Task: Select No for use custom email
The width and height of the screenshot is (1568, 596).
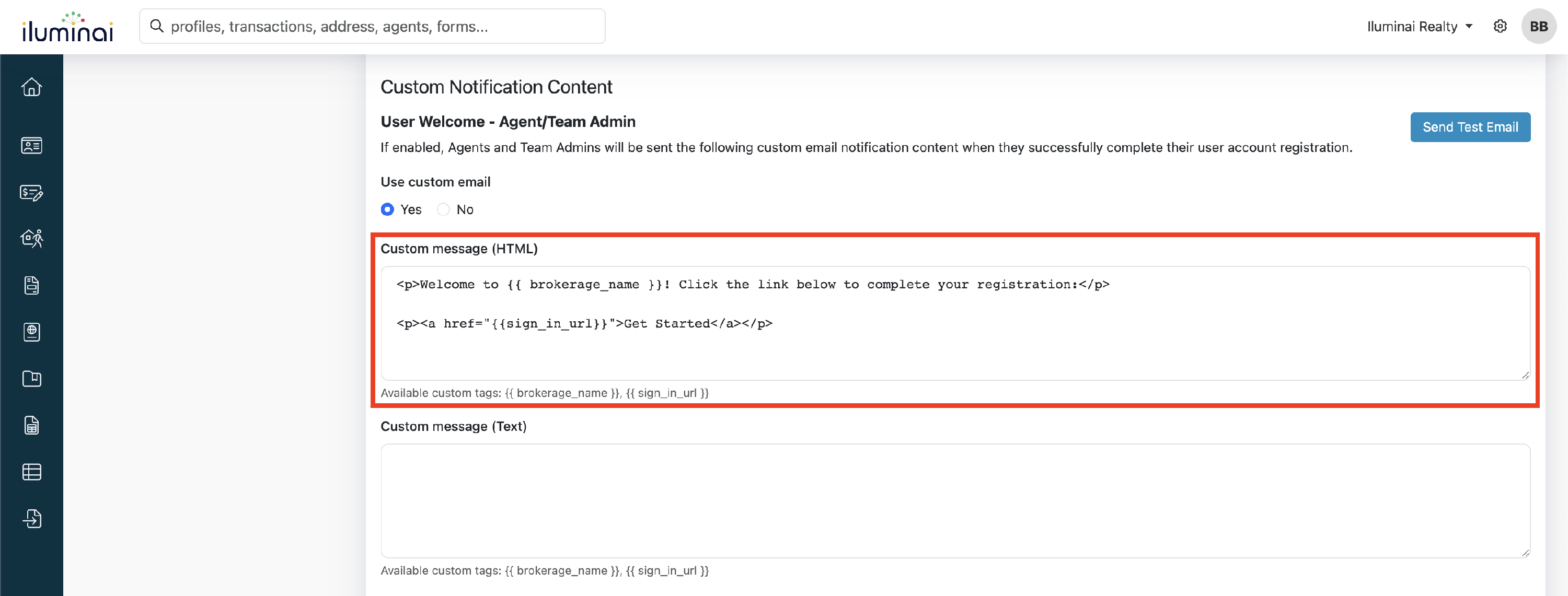Action: click(x=443, y=209)
